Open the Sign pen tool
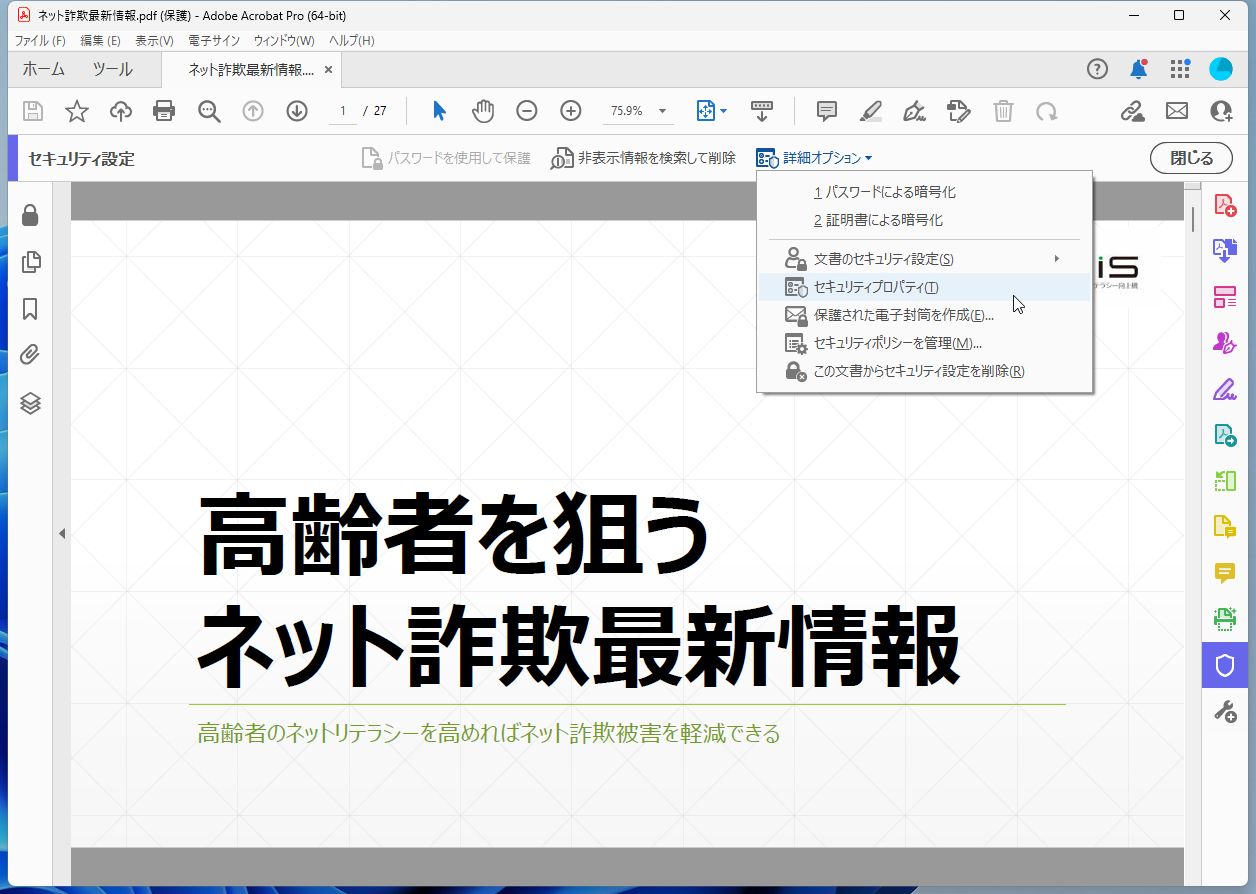 pos(915,111)
